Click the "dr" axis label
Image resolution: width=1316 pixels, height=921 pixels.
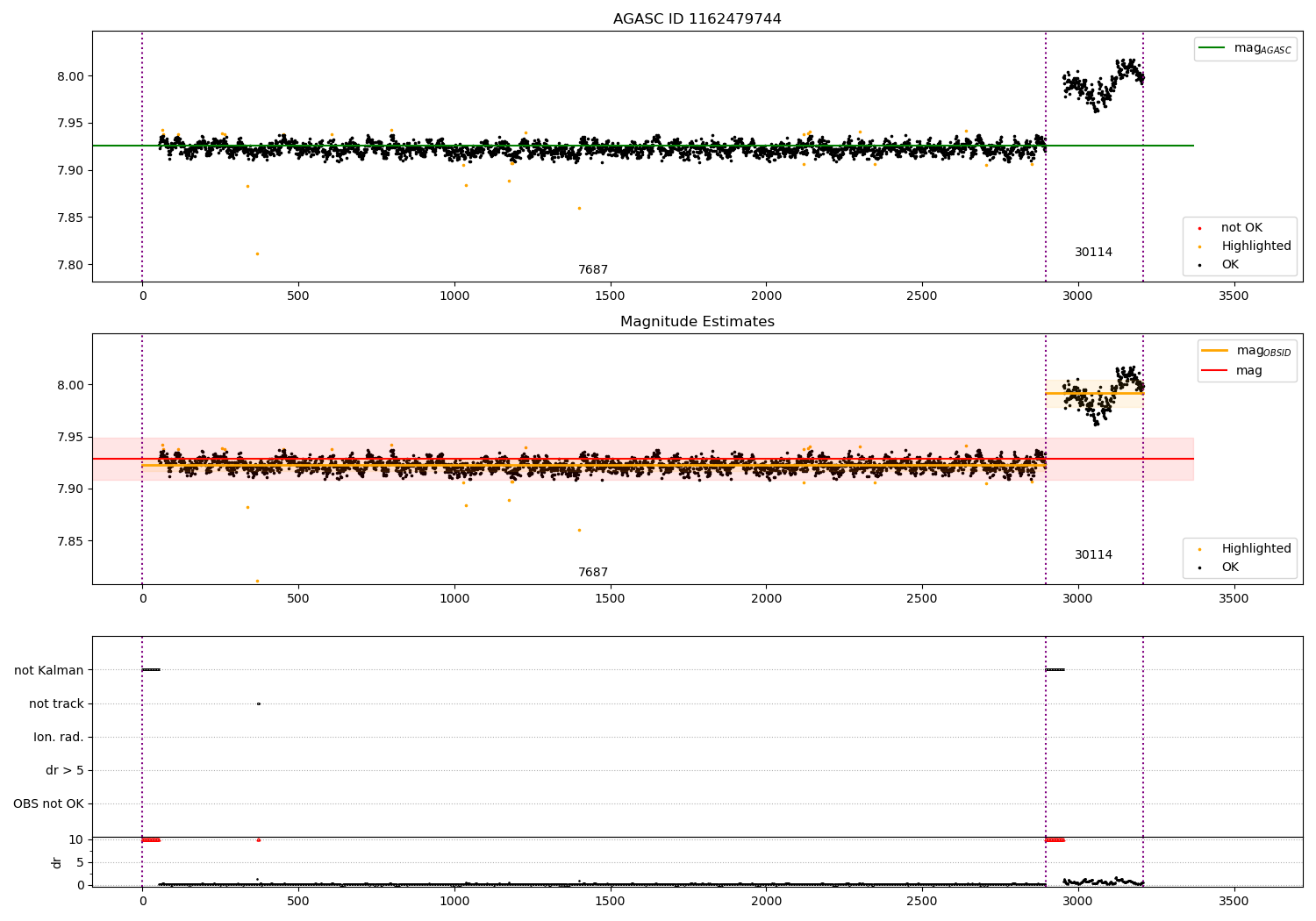57,862
